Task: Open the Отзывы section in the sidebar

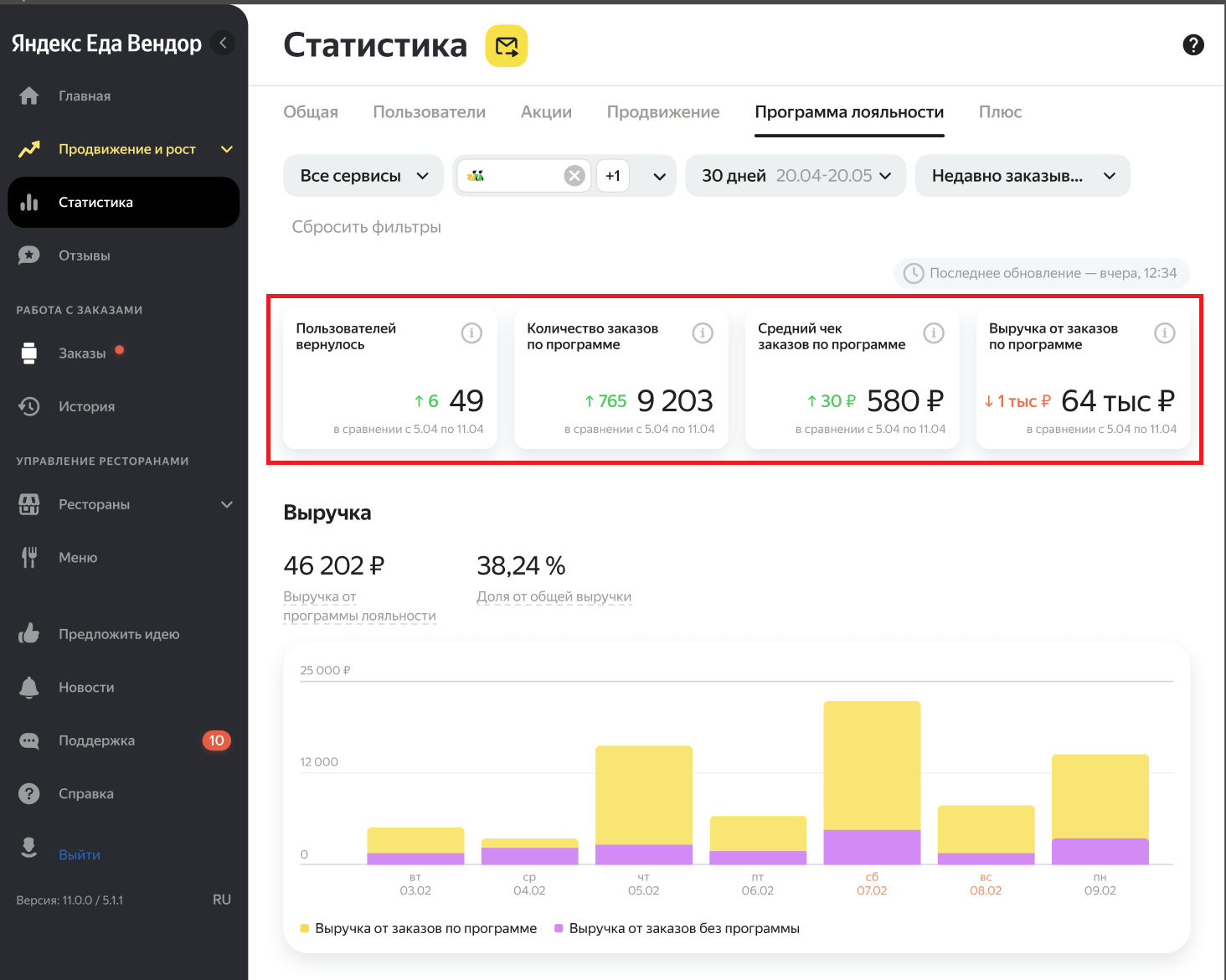Action: click(x=84, y=255)
